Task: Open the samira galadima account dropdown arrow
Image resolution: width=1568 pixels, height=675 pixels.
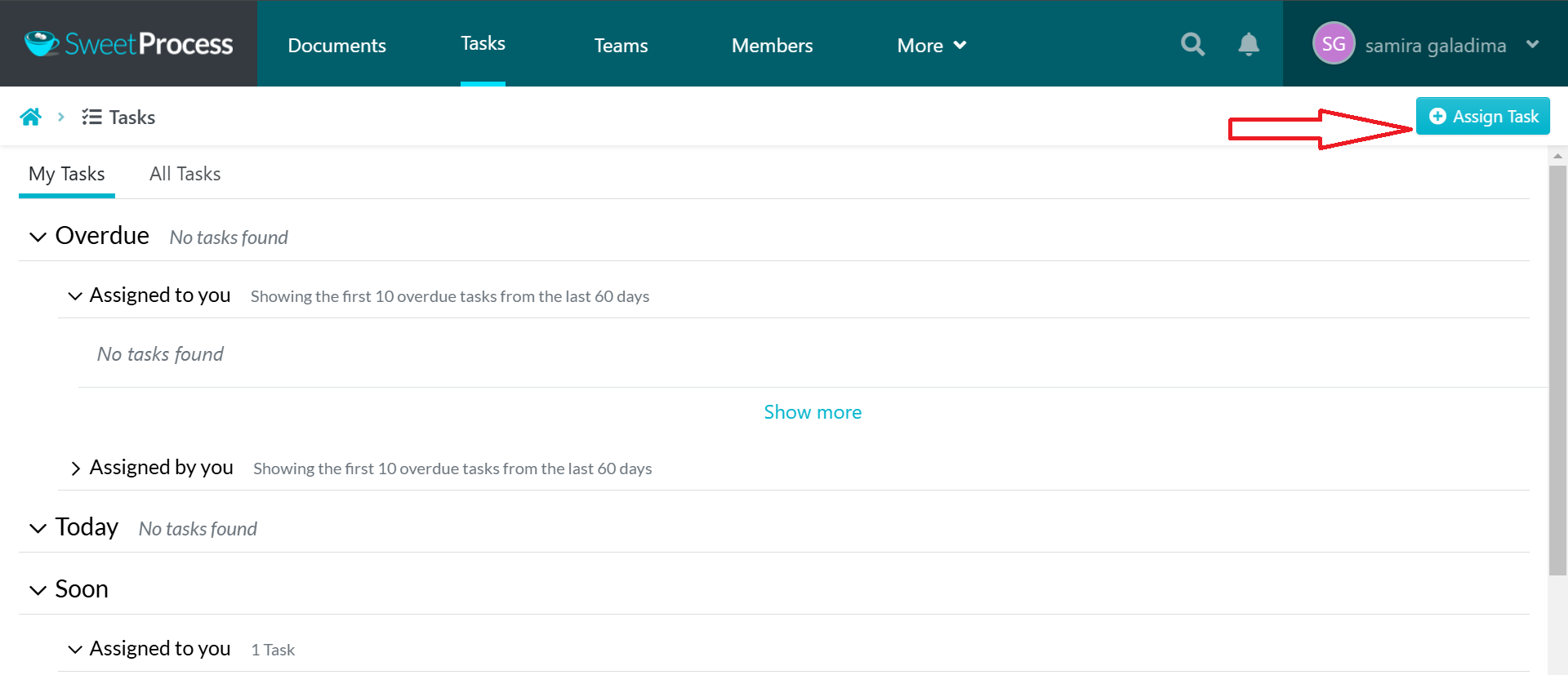Action: pos(1533,44)
